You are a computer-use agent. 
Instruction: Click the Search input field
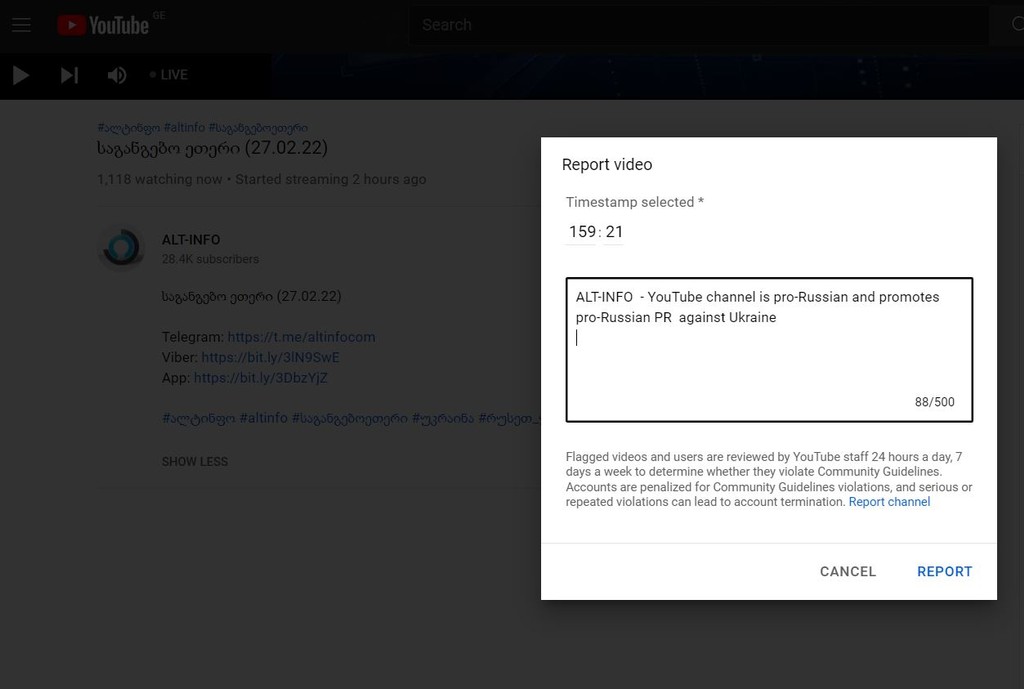coord(699,25)
